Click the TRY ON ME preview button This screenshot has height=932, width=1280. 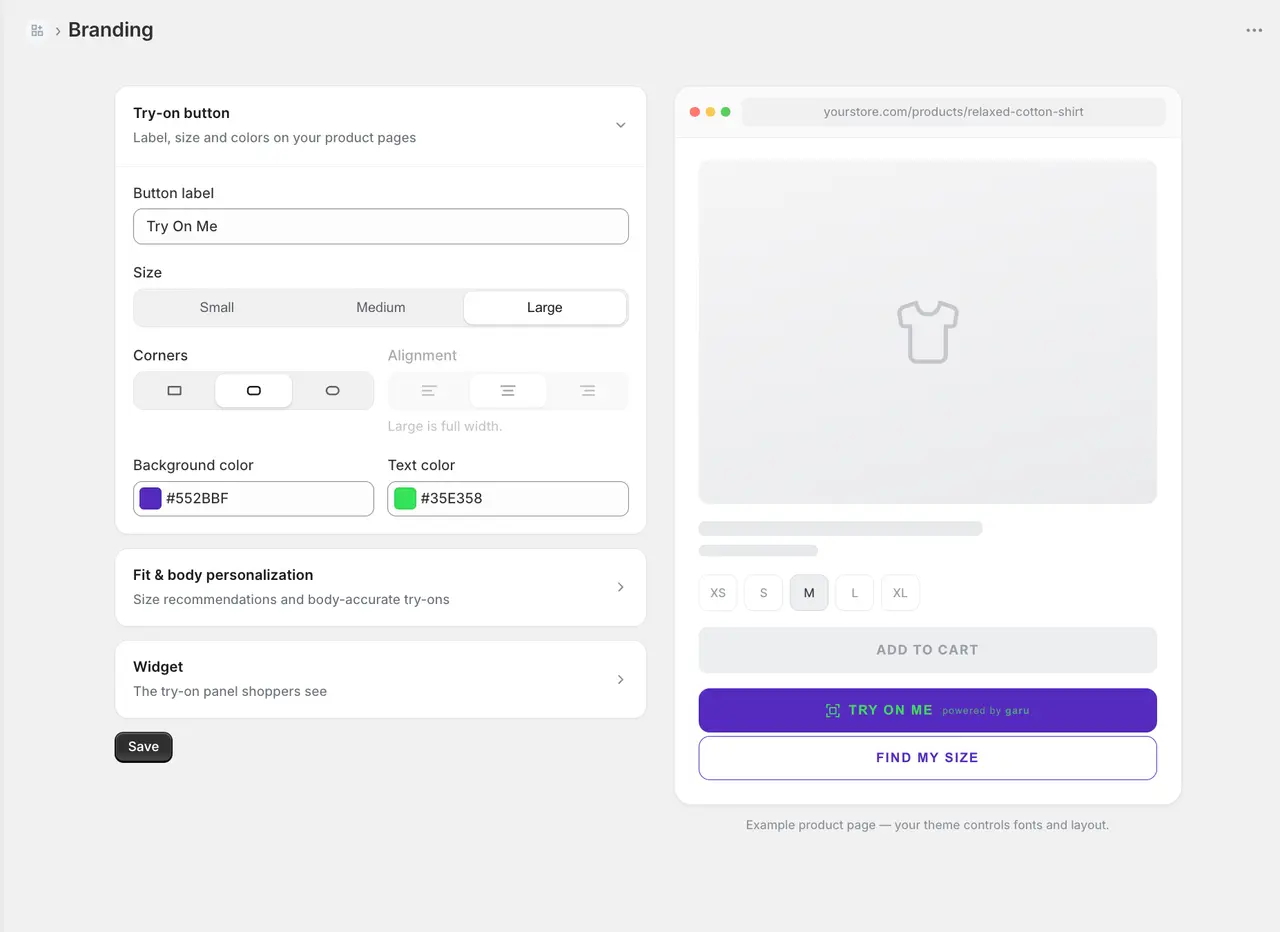pos(928,710)
